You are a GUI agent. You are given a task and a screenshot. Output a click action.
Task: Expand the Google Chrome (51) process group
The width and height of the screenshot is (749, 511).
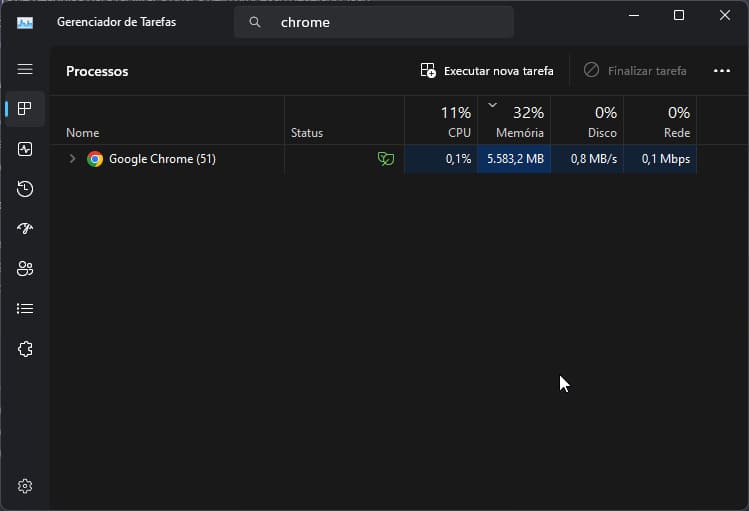(72, 159)
